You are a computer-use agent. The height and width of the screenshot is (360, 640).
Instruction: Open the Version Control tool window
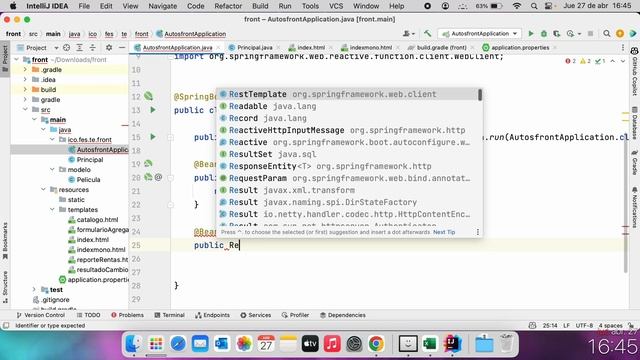[x=40, y=315]
